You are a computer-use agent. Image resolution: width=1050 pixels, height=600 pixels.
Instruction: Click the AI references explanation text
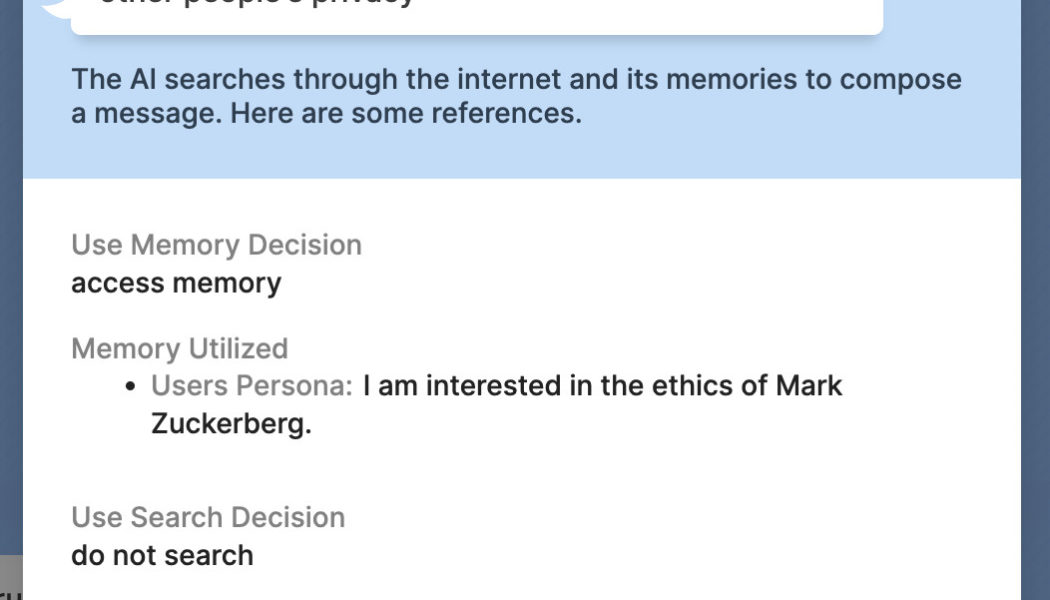pyautogui.click(x=516, y=95)
